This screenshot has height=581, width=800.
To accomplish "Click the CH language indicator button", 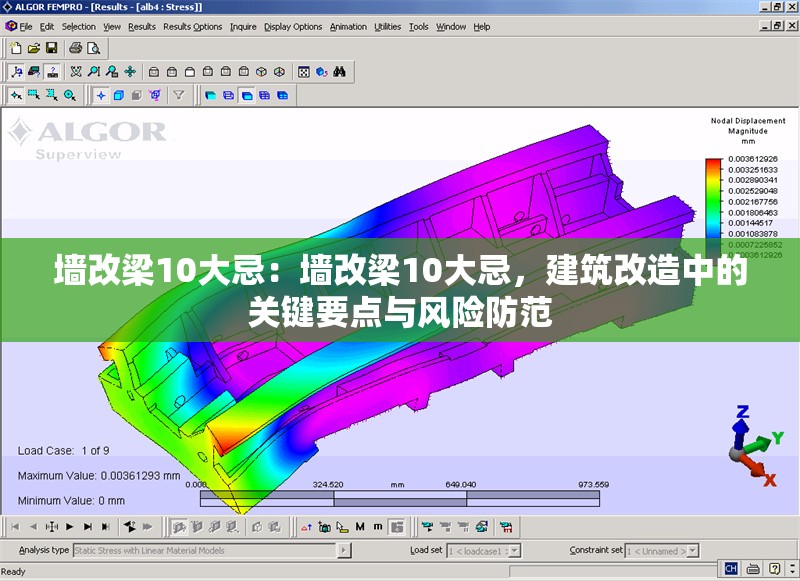I will point(731,568).
